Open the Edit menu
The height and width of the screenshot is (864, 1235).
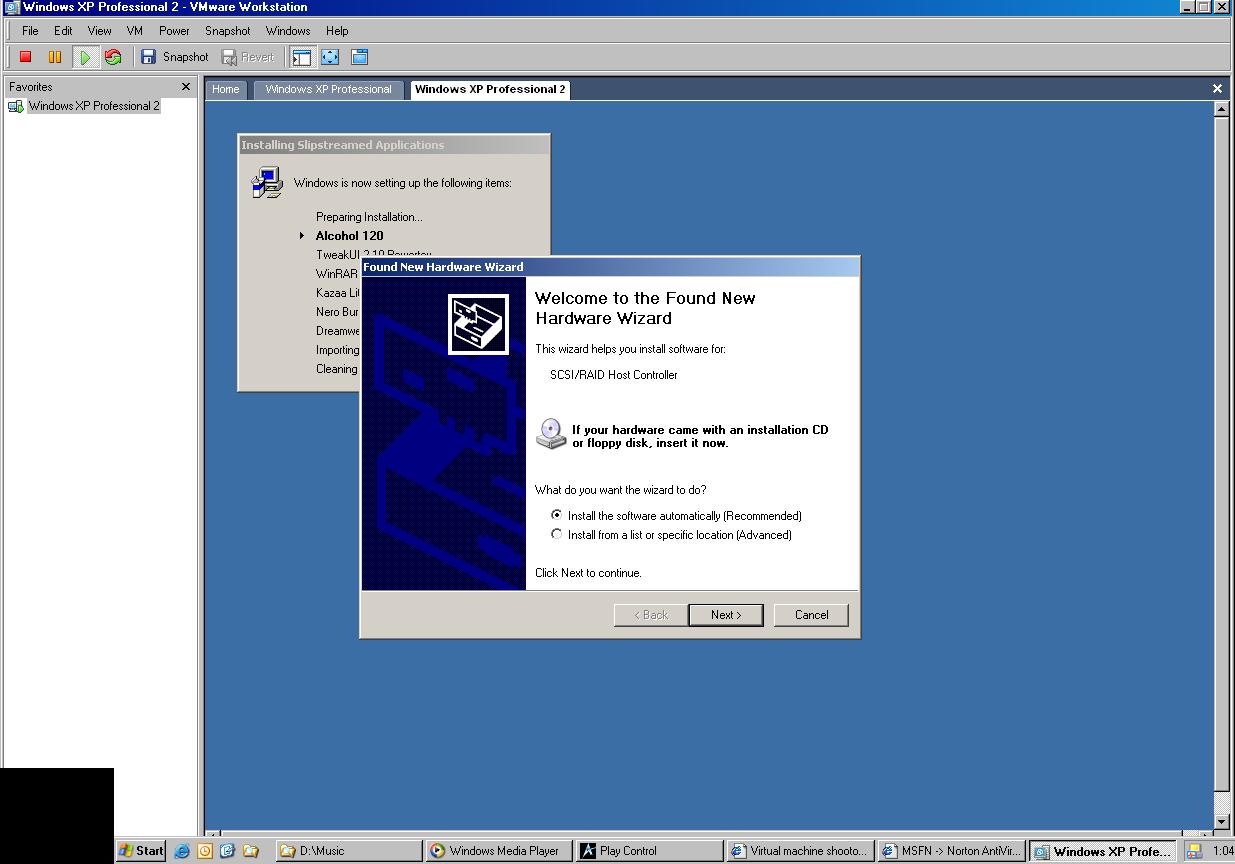coord(63,31)
